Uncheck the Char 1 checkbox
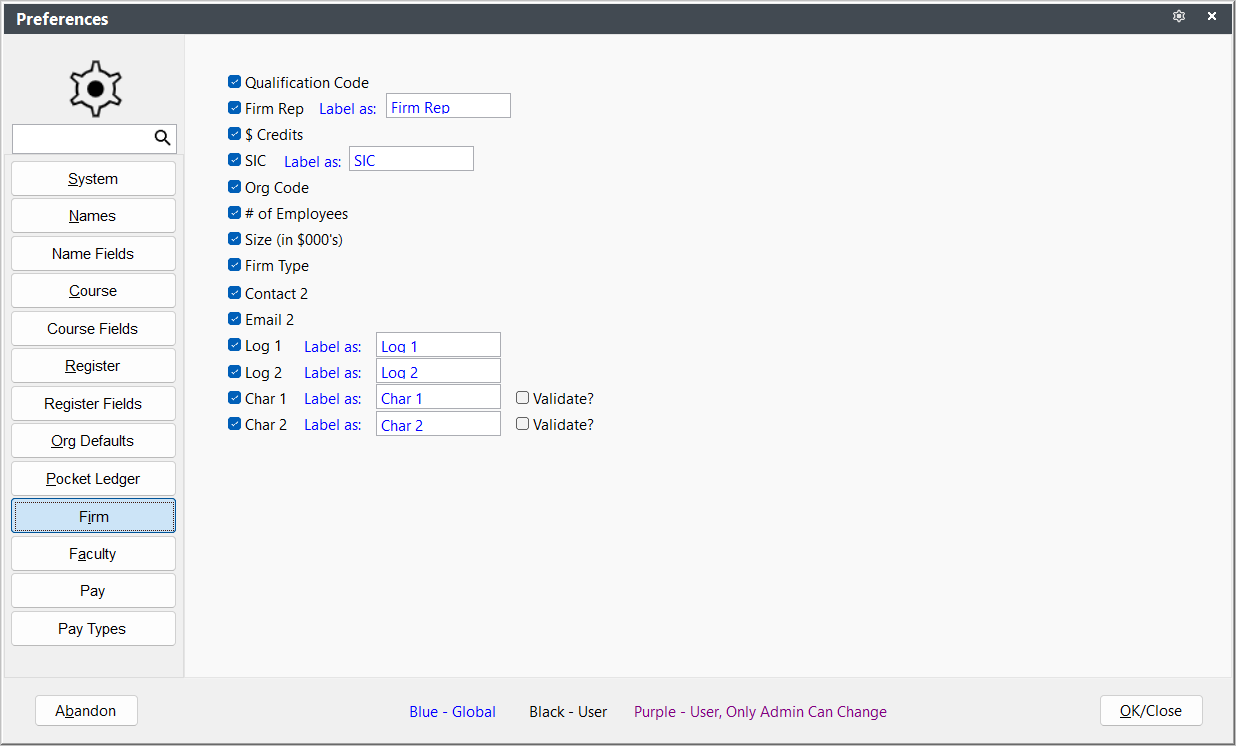 pyautogui.click(x=235, y=397)
